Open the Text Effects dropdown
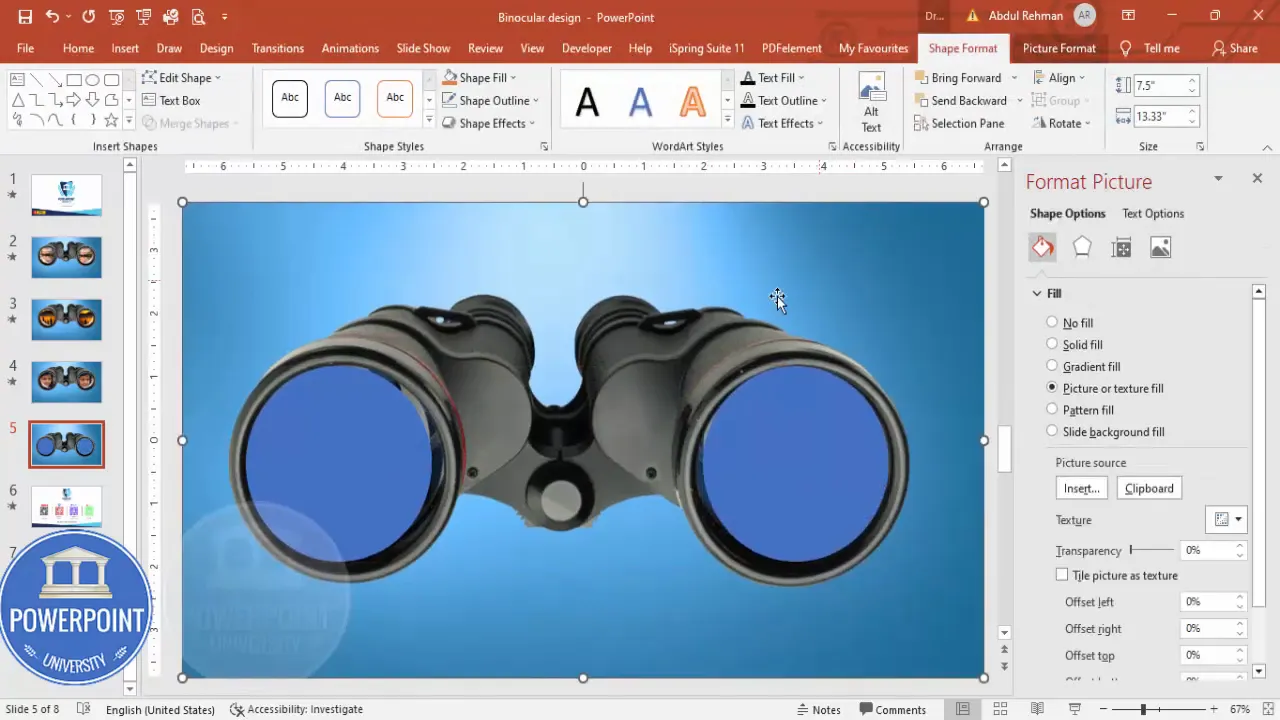 click(782, 123)
